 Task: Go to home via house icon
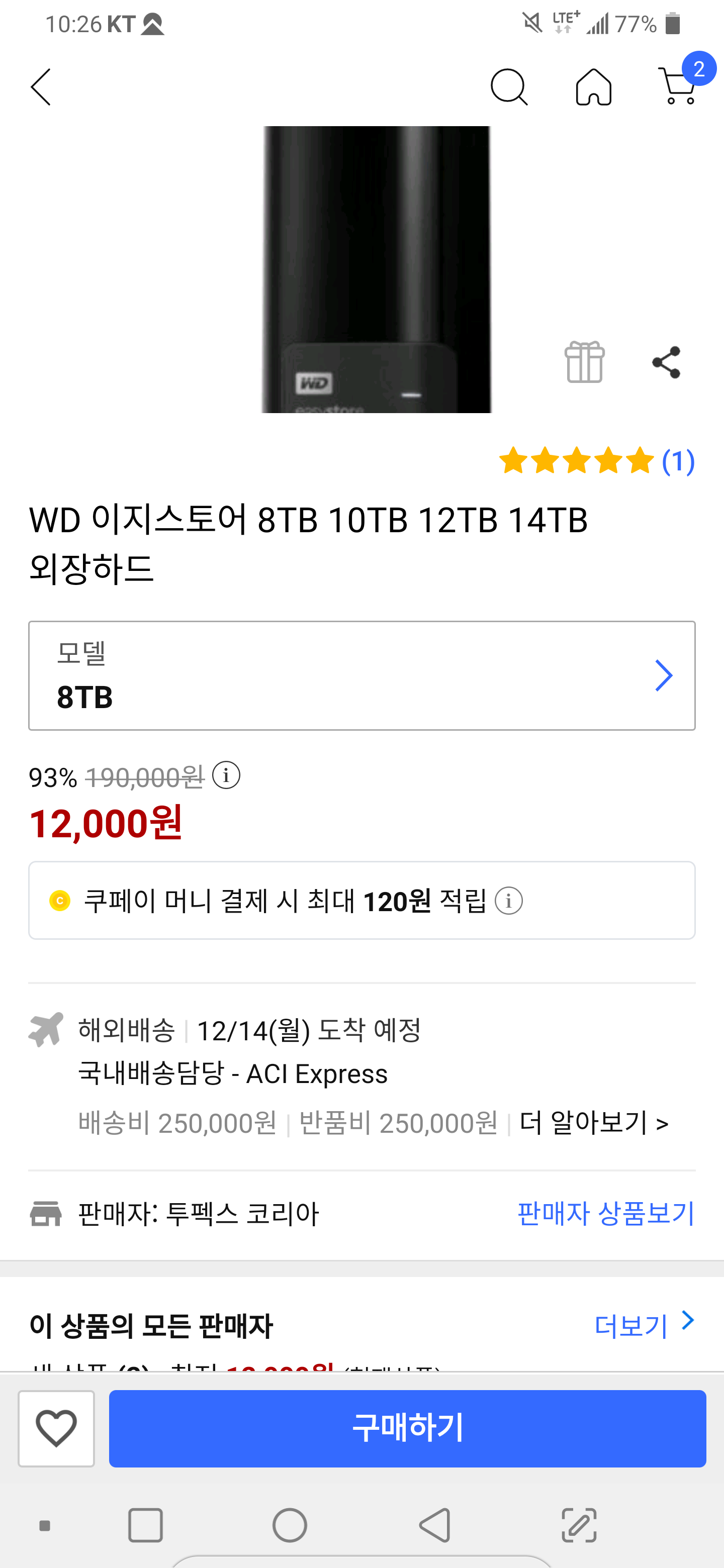coord(593,87)
